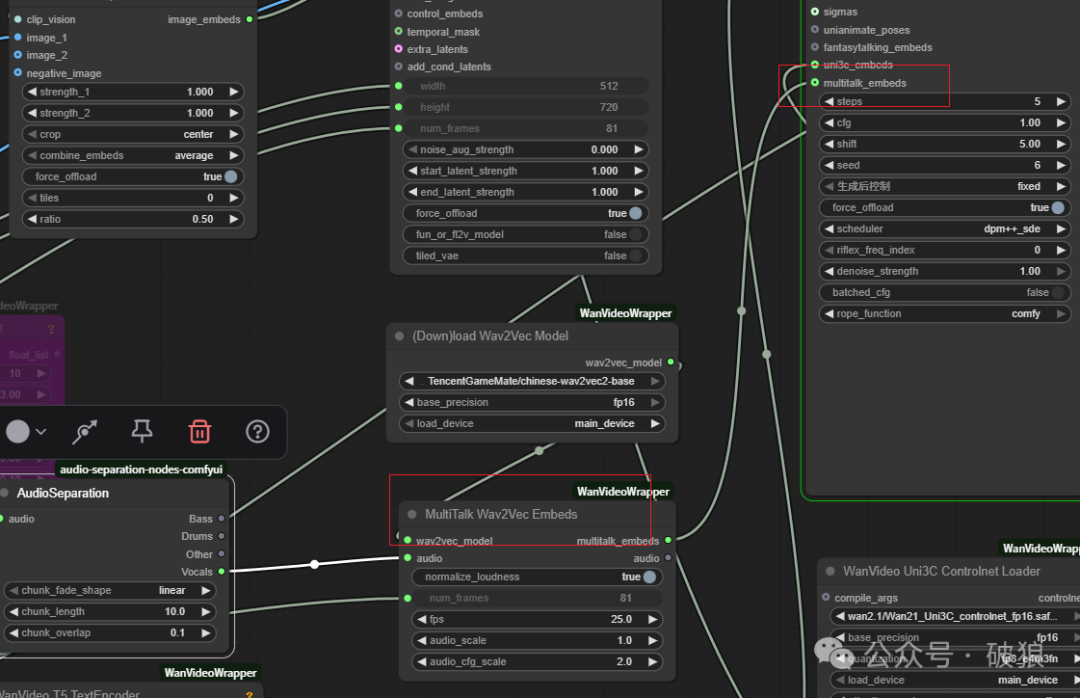Viewport: 1080px width, 698px height.
Task: Enable the batched_cfg toggle
Action: coord(1057,293)
